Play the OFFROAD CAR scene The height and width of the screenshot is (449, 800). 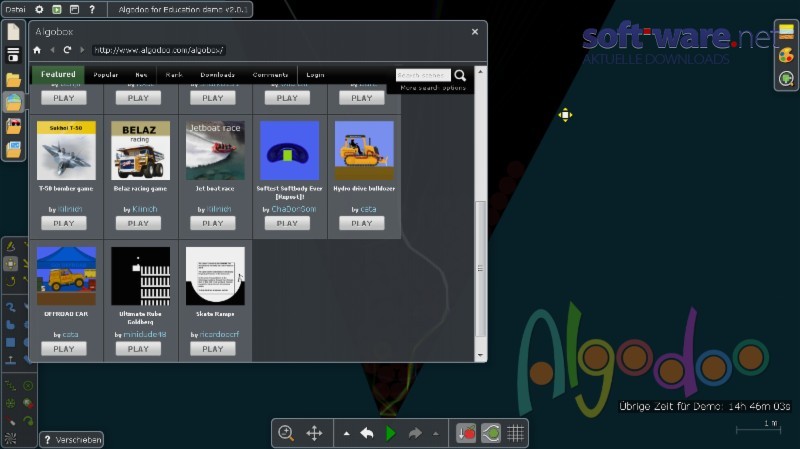pos(64,348)
